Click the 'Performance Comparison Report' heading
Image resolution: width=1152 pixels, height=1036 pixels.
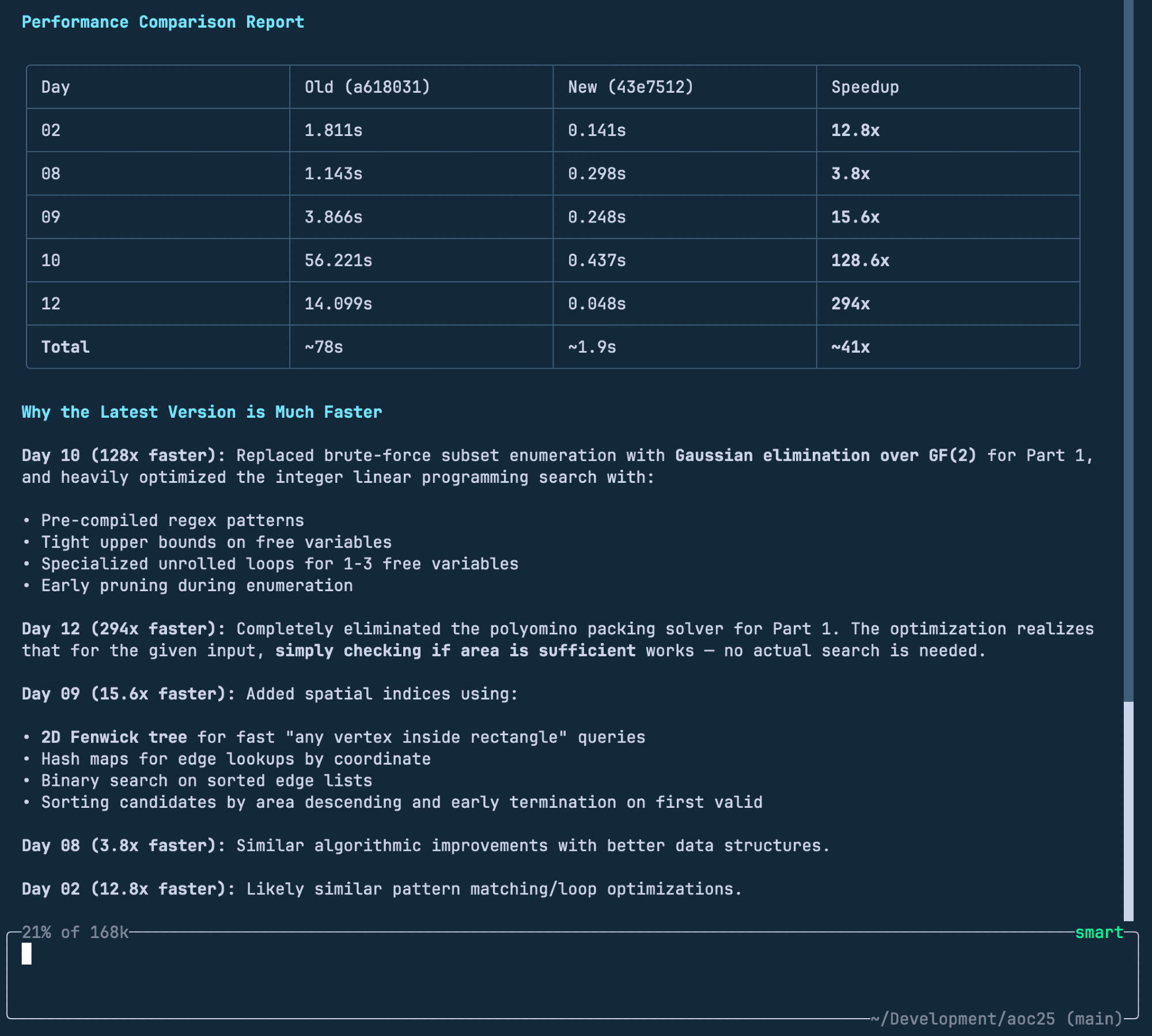coord(163,22)
